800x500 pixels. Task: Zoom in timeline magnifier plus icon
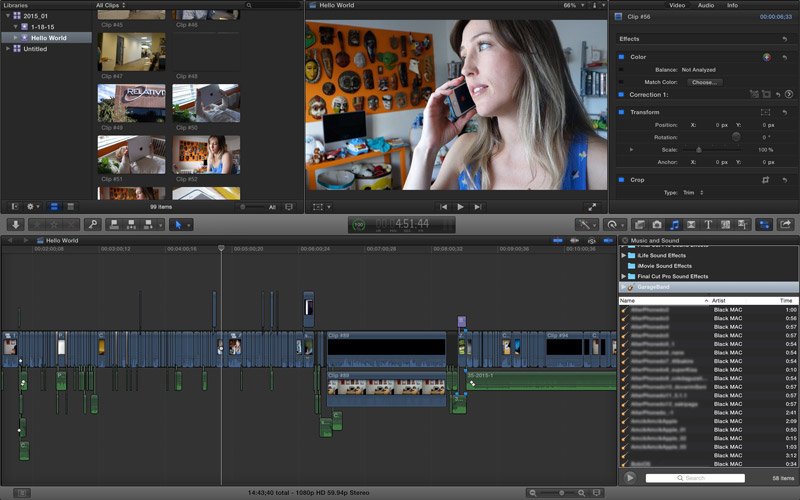point(581,493)
